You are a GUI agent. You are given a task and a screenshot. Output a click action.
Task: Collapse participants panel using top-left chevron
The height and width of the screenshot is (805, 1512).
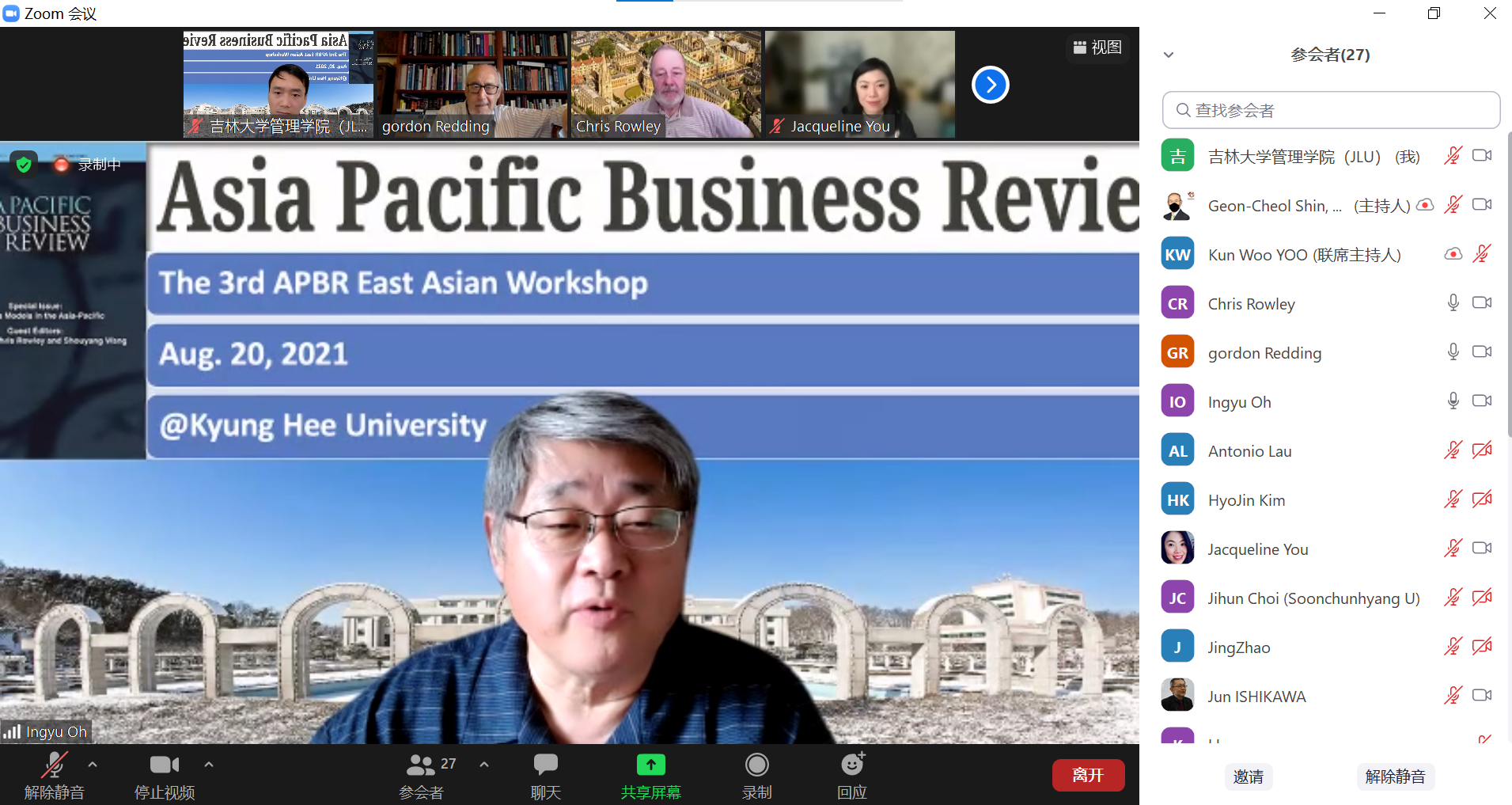click(1169, 55)
